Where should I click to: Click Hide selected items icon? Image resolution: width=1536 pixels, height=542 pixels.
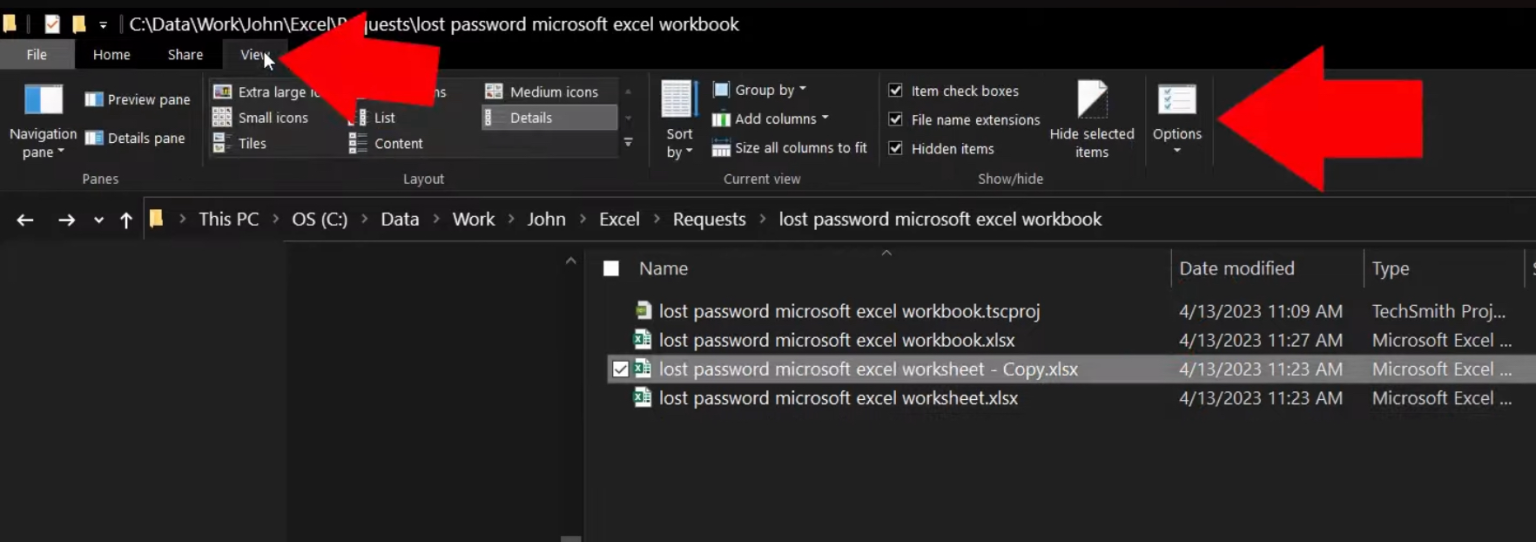point(1092,103)
